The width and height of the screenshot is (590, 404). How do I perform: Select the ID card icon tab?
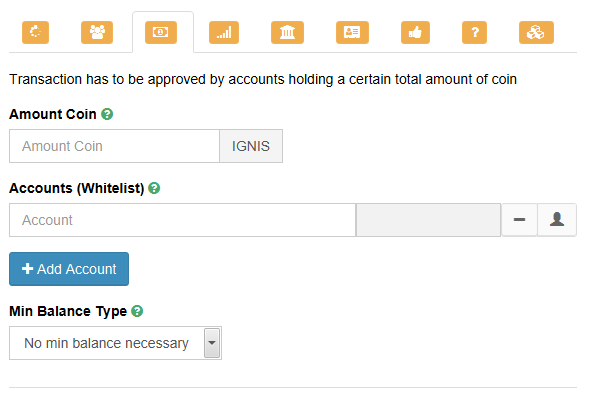(x=352, y=32)
